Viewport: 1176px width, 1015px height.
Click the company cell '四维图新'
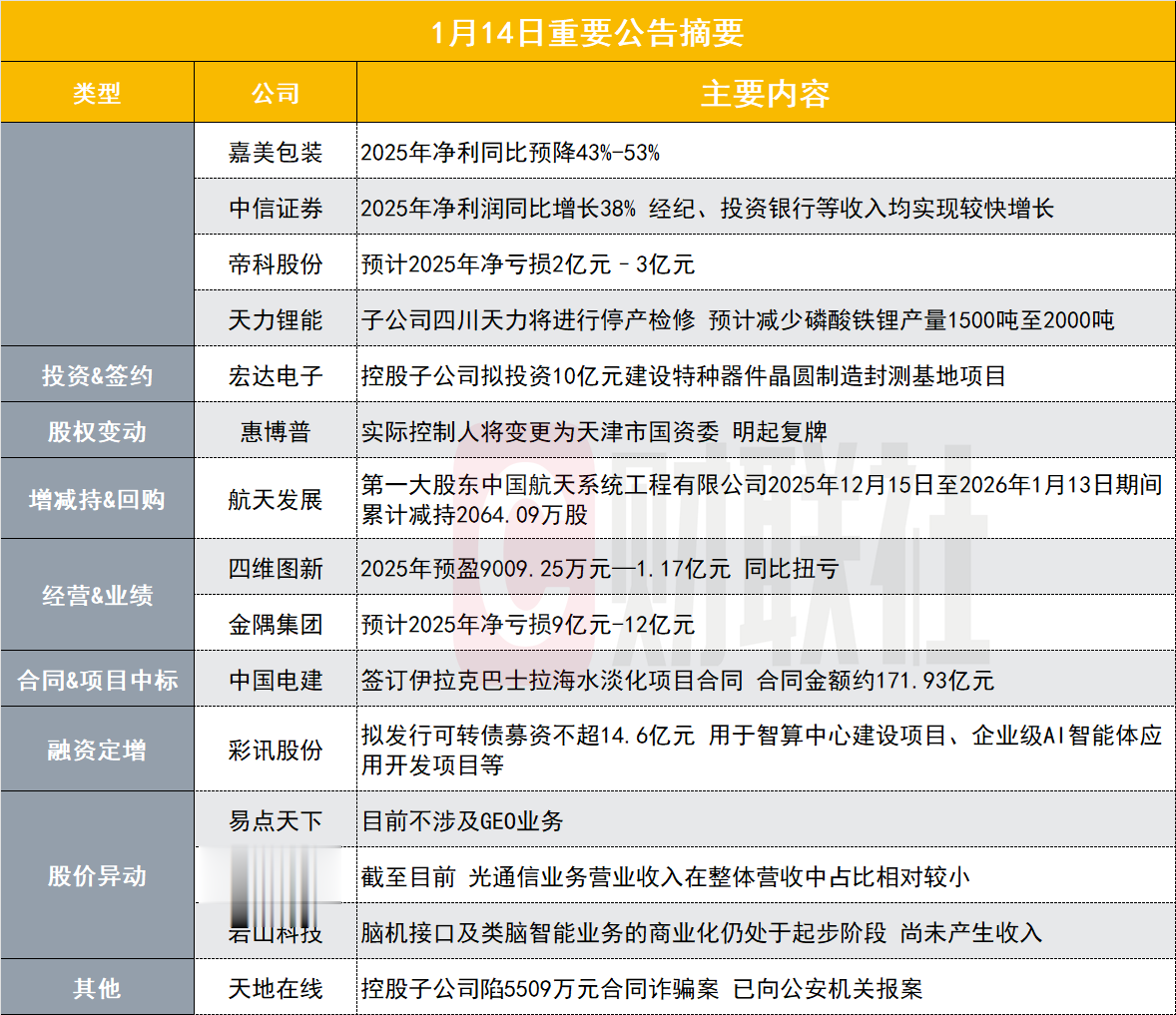tap(276, 568)
